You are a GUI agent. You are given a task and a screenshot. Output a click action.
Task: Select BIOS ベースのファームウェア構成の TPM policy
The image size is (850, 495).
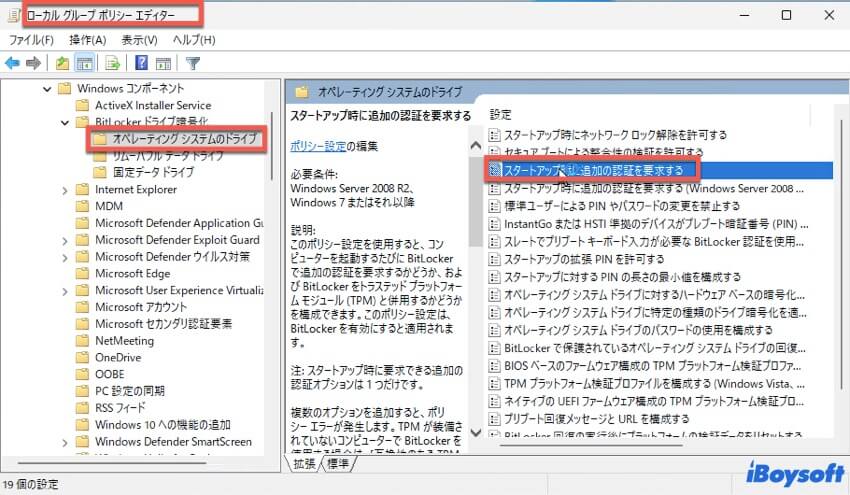coord(653,365)
